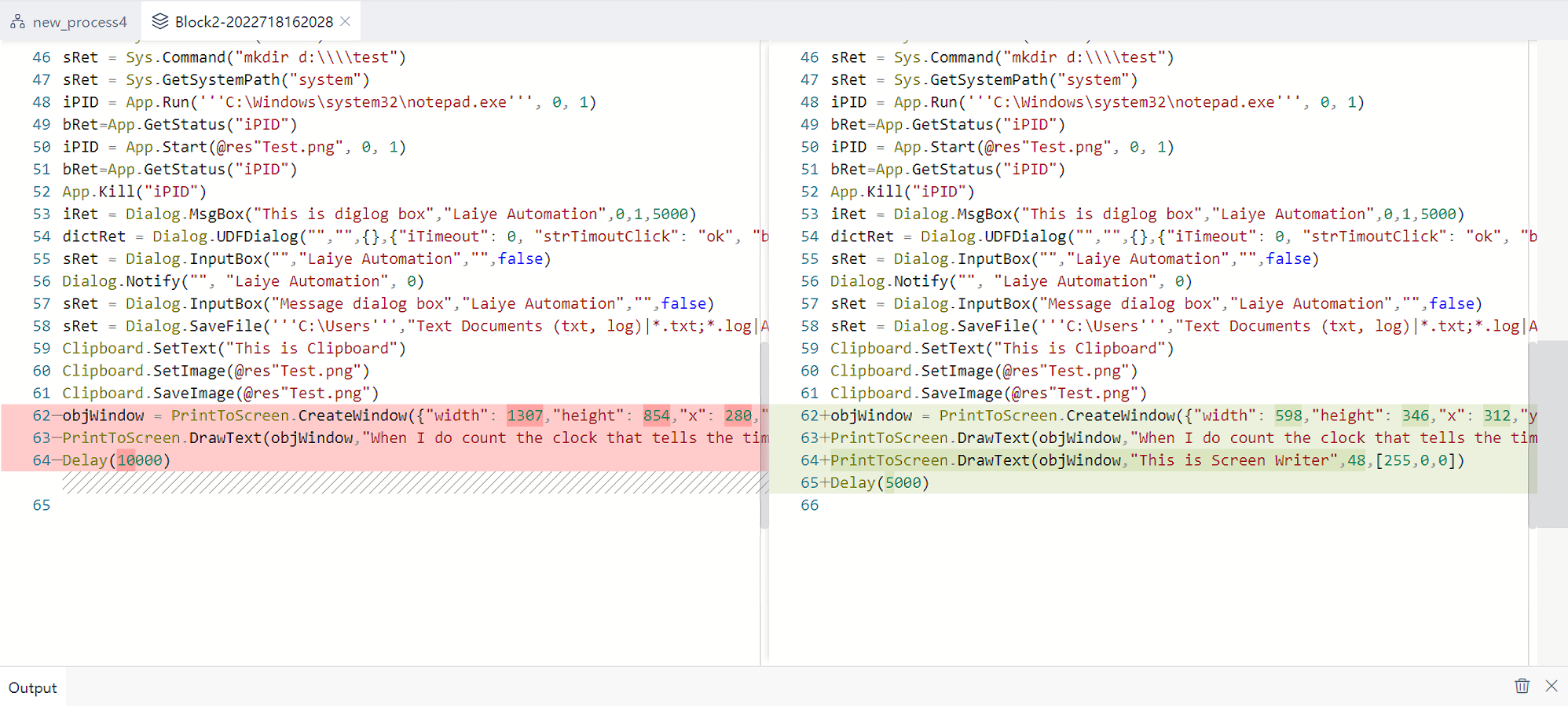This screenshot has height=707, width=1568.
Task: Click added line with "This is Screen Writer"
Action: [1153, 460]
